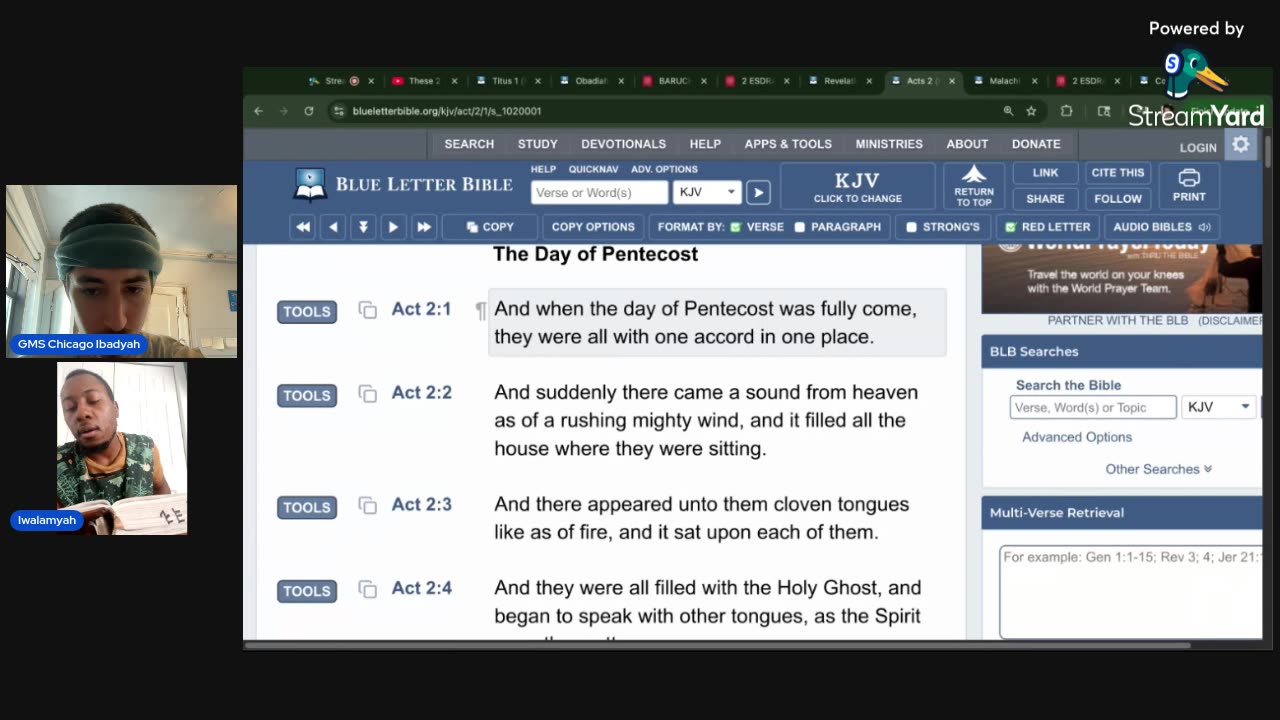Go to previous chapter (single left arrow)
The width and height of the screenshot is (1280, 720).
pyautogui.click(x=333, y=227)
